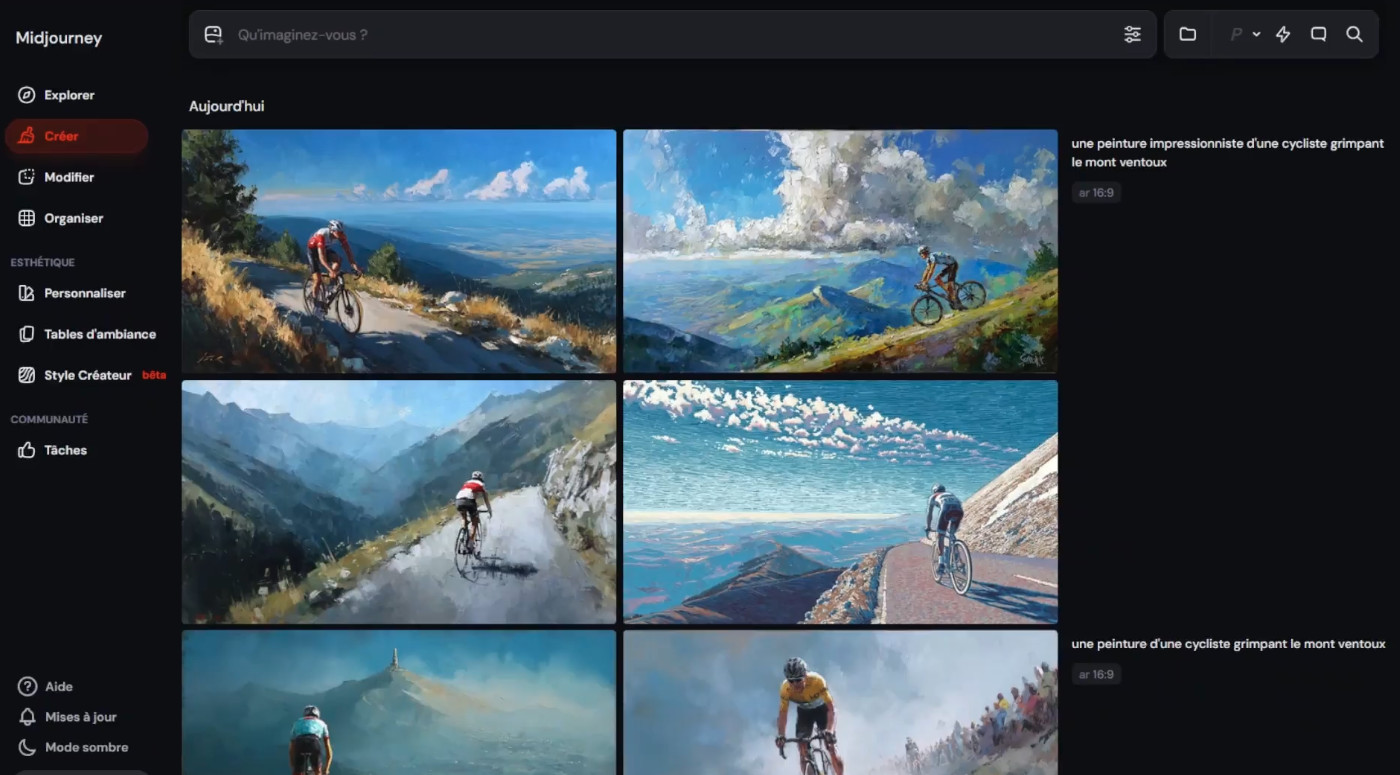Open the chat bubble icon in toolbar
The height and width of the screenshot is (775, 1400).
[1318, 35]
